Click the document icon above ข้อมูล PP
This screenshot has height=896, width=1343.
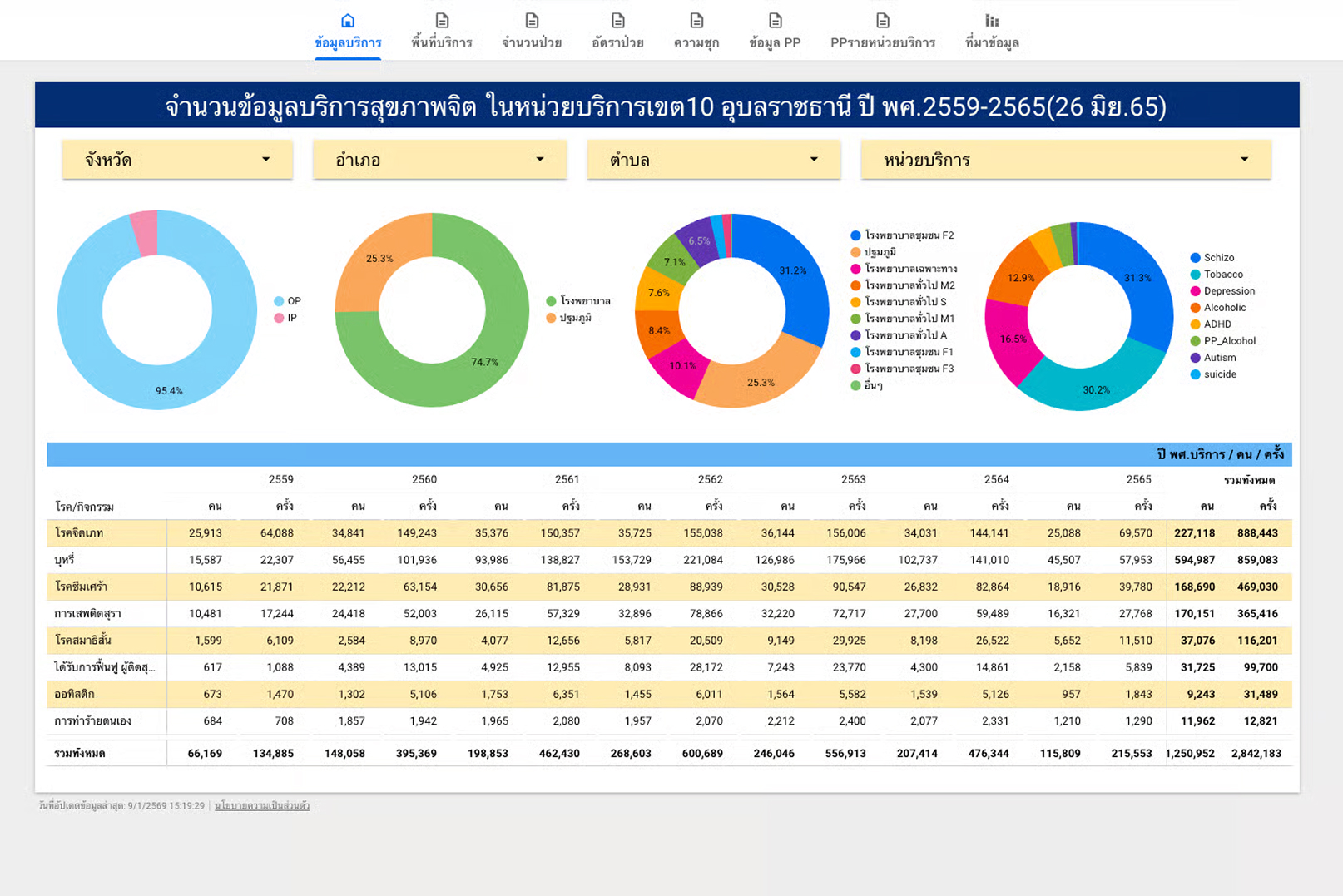[x=775, y=21]
